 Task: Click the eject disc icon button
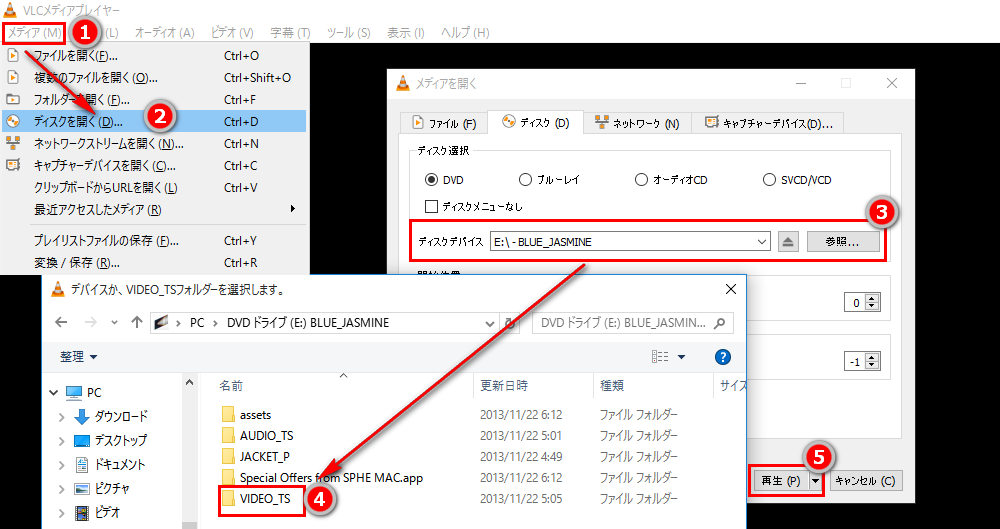[789, 242]
